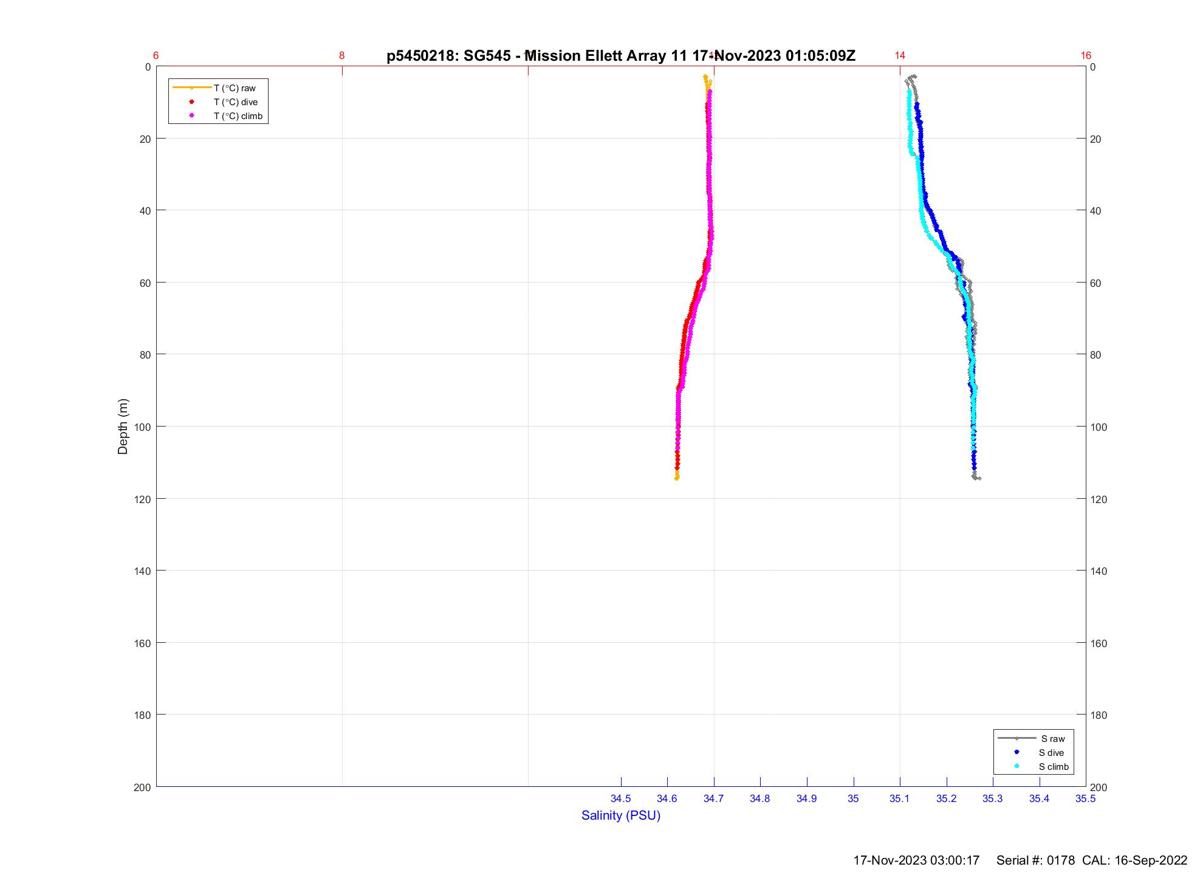This screenshot has height=885, width=1200.
Task: Click the gray line sample beside 'S raw'
Action: (1016, 738)
